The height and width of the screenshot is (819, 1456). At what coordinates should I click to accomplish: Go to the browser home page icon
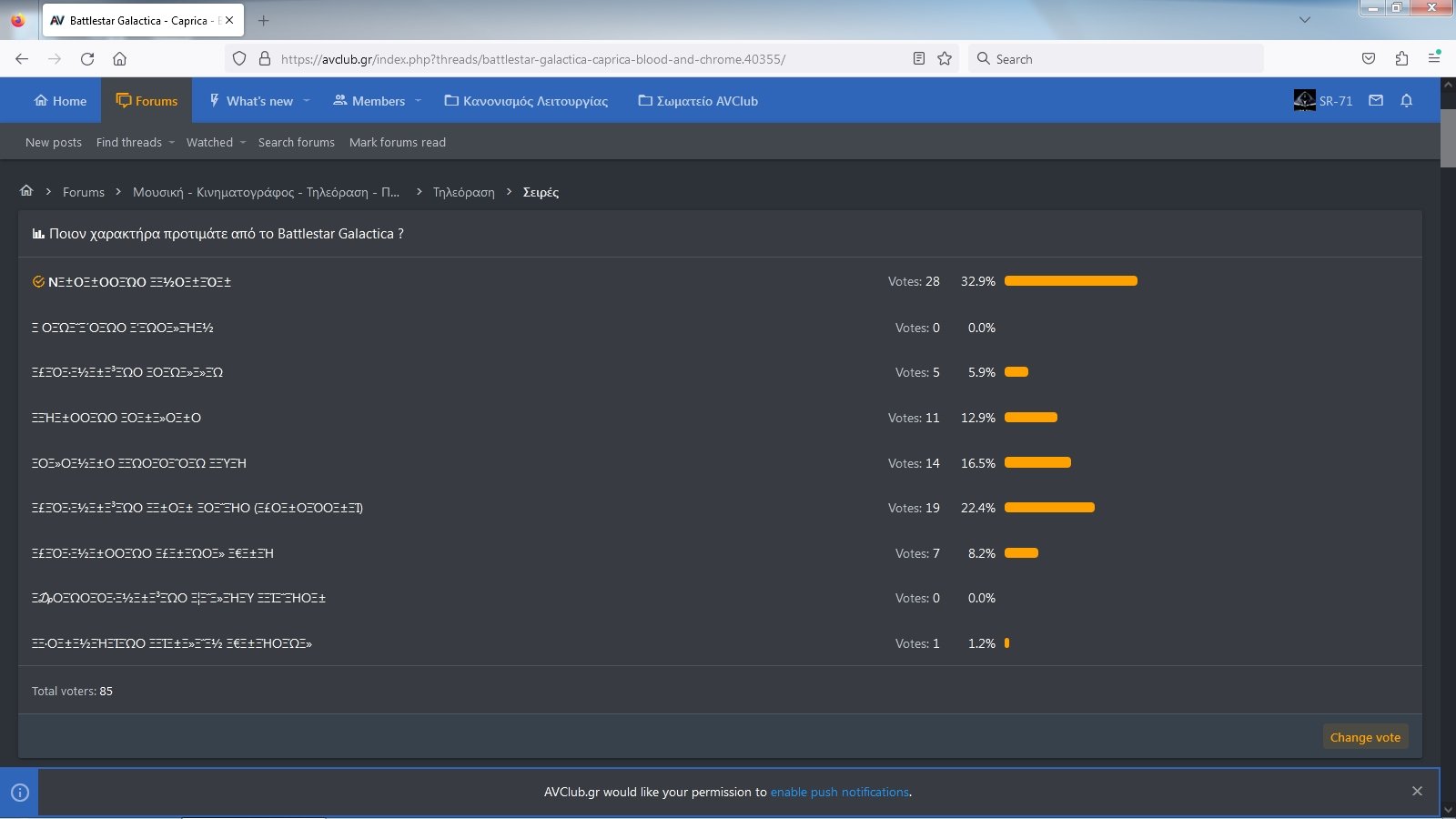[x=119, y=59]
